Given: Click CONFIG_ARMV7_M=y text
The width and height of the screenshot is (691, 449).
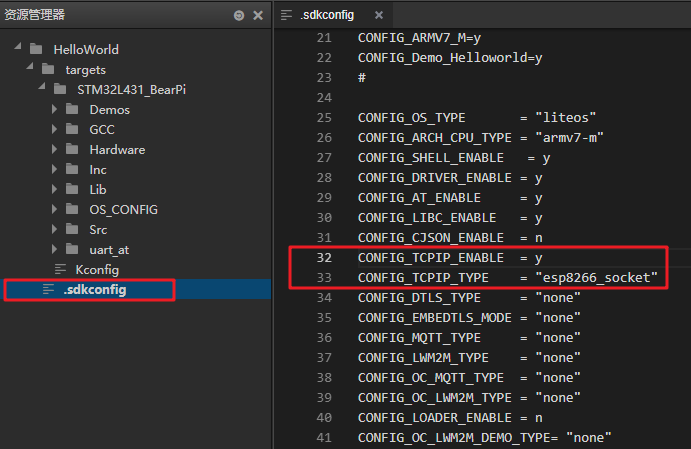Looking at the screenshot, I should coord(419,38).
